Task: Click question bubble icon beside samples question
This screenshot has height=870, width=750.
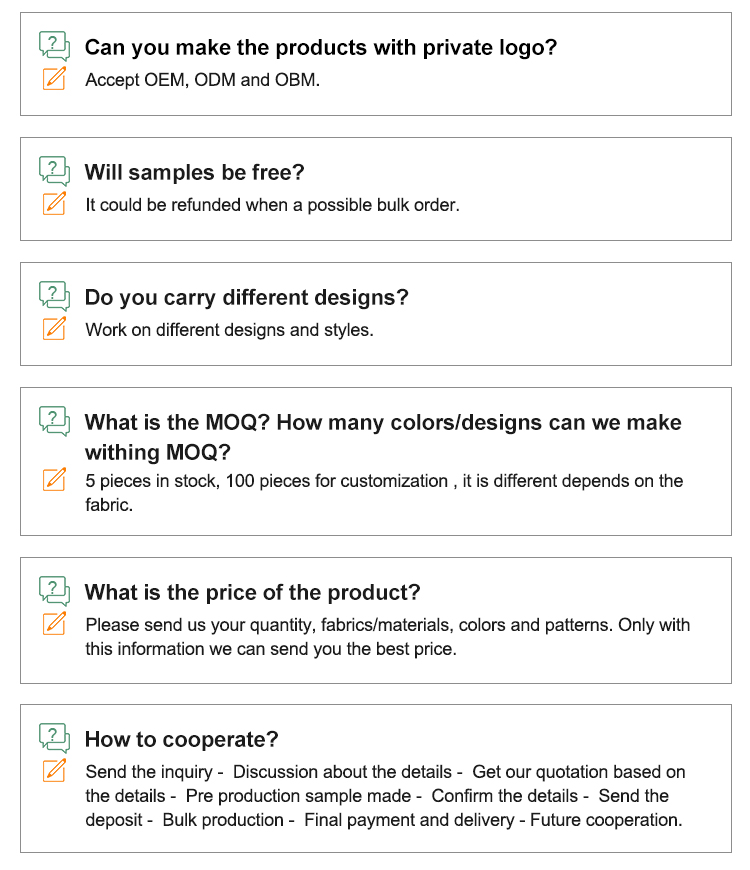Action: pyautogui.click(x=54, y=170)
